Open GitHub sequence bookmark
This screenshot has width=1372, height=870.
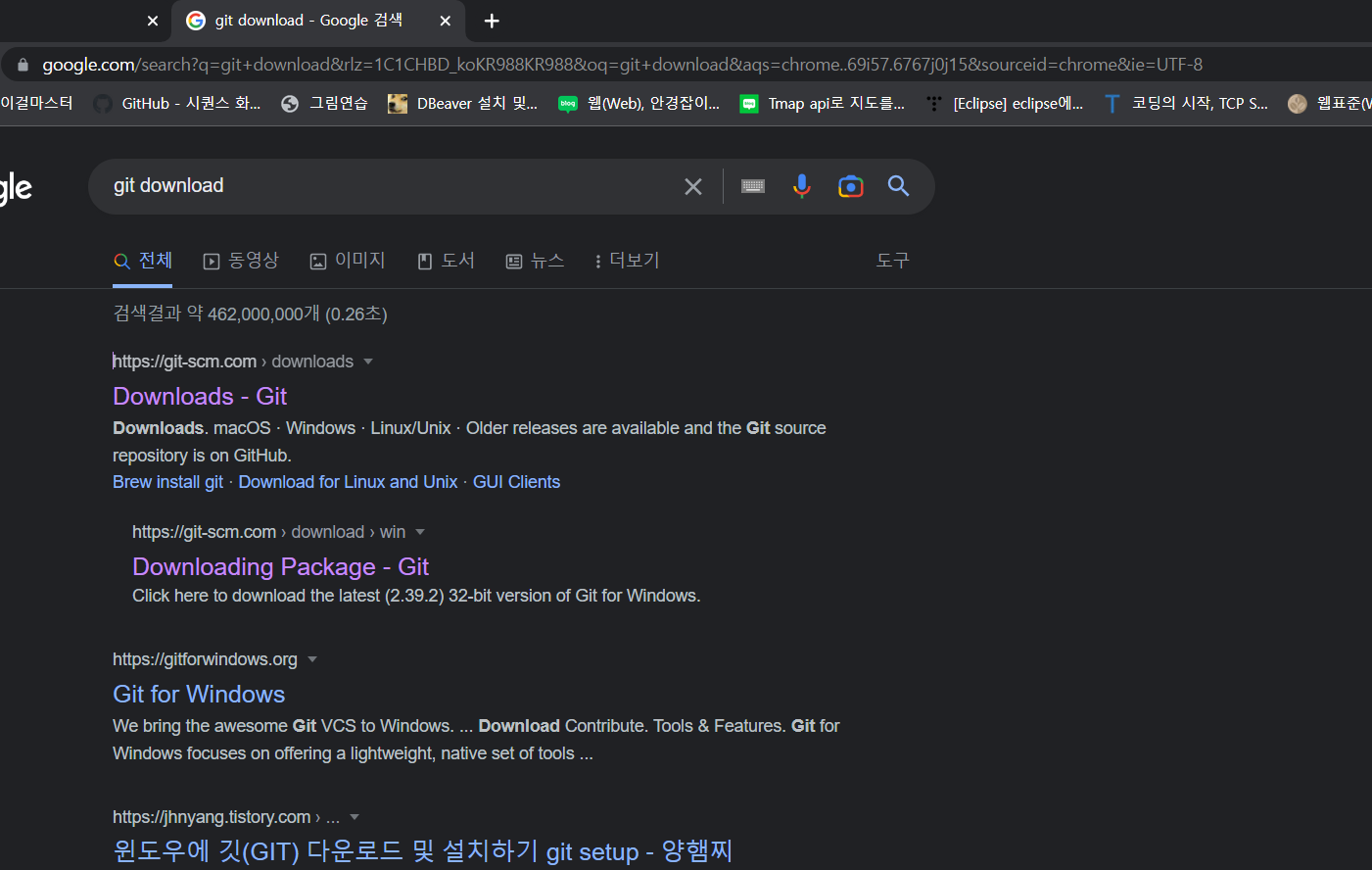coord(177,104)
